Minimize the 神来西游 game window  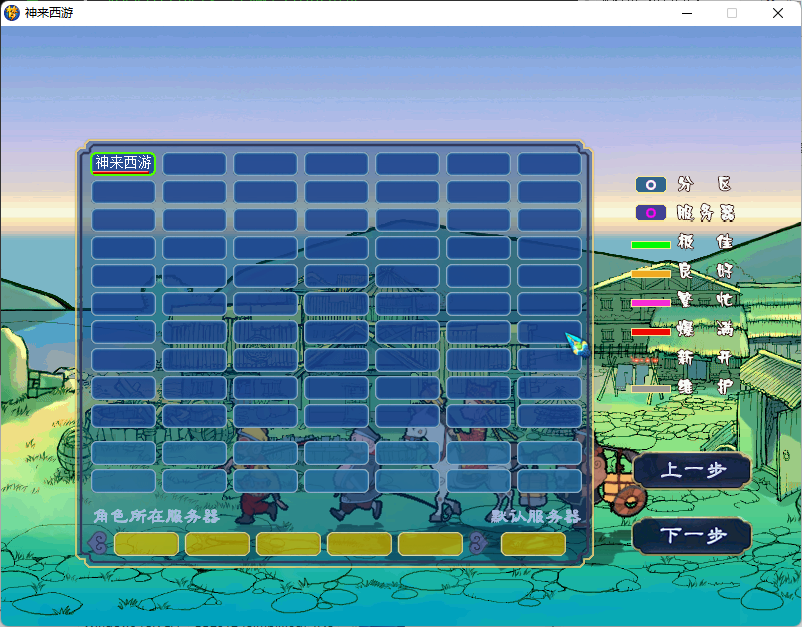coord(687,13)
